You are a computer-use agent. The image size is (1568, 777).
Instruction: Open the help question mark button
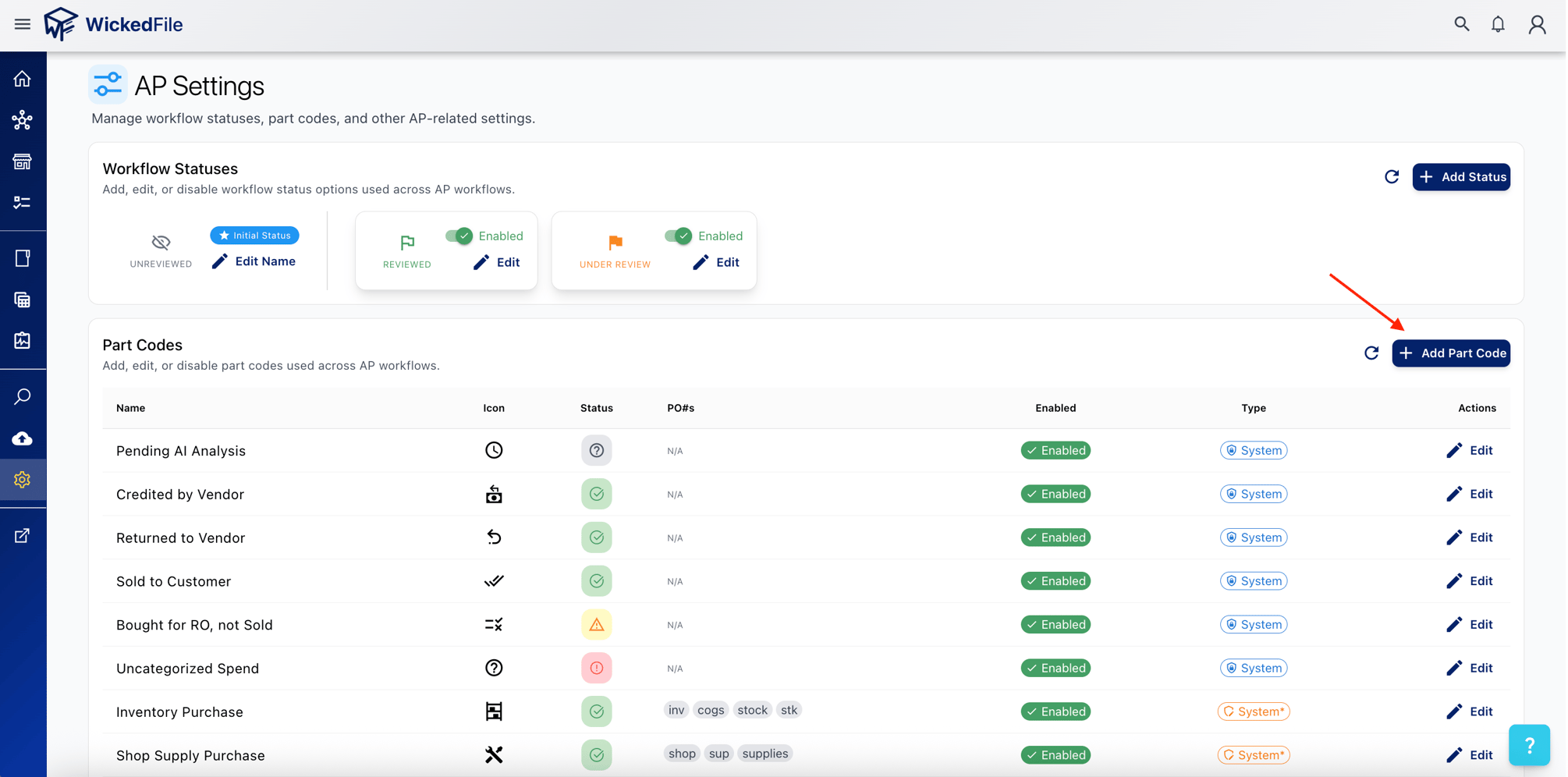[x=1529, y=745]
